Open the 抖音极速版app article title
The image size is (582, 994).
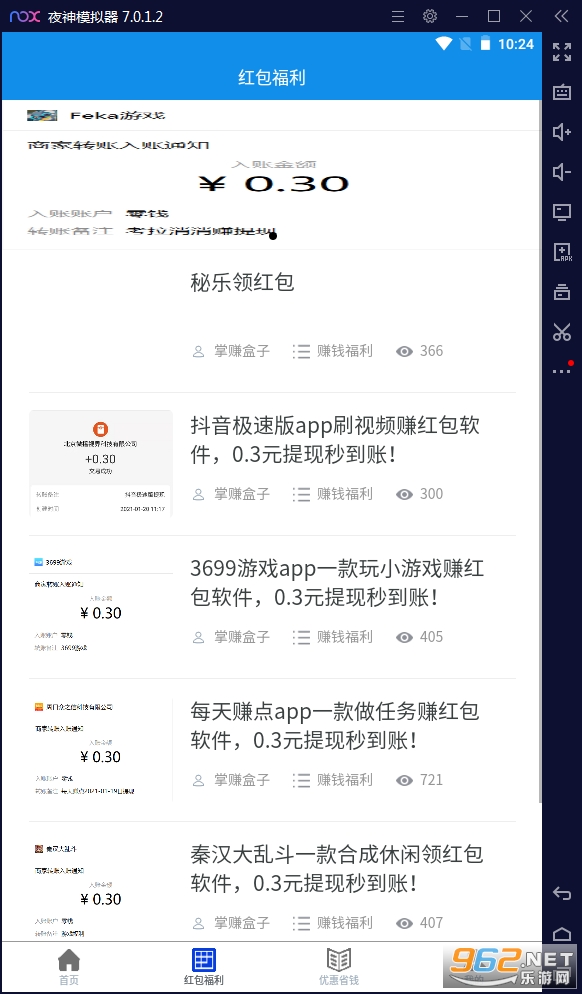[x=335, y=439]
